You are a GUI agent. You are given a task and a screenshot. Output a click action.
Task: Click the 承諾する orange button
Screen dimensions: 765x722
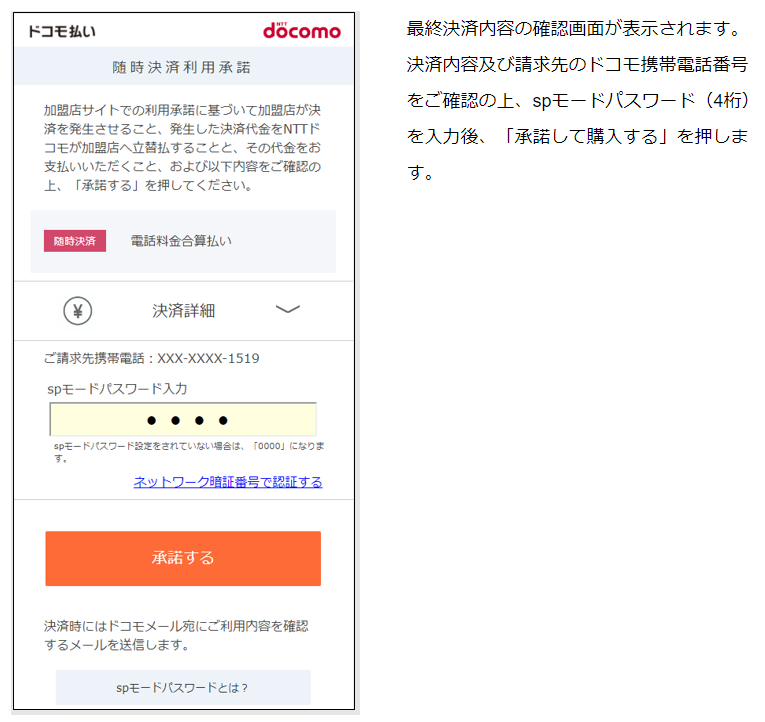(x=183, y=558)
